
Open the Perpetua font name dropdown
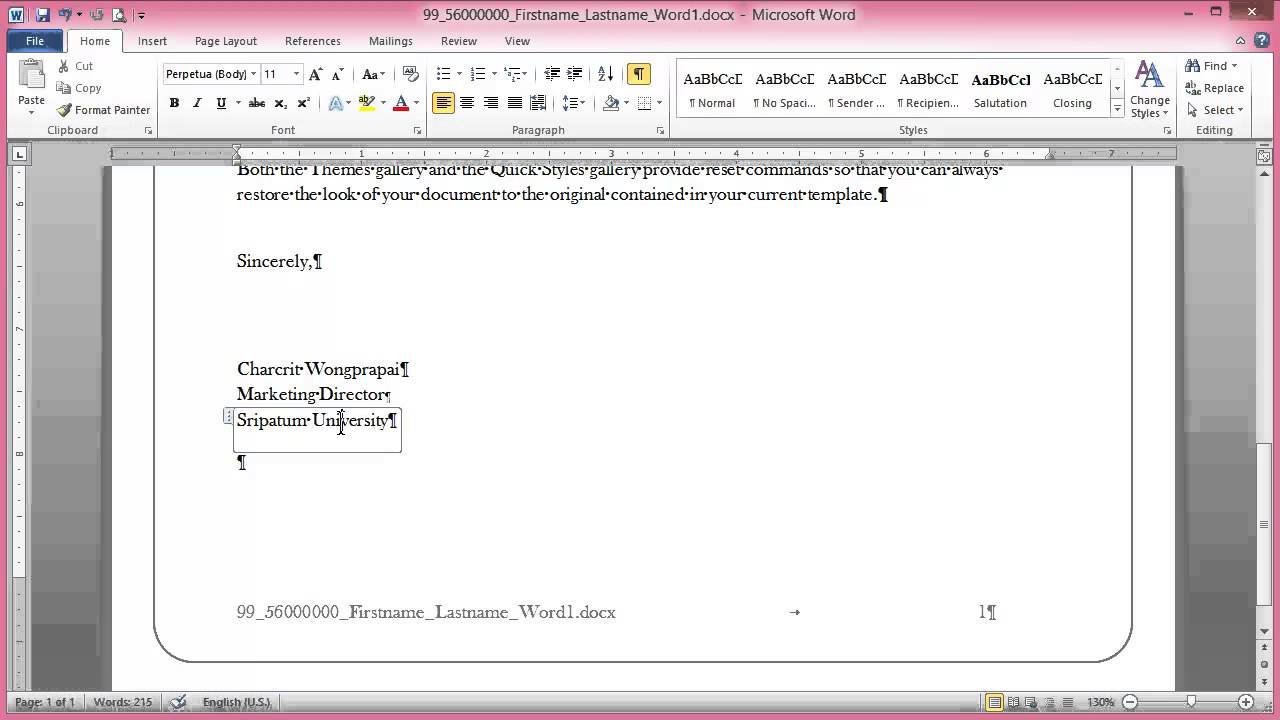(x=254, y=74)
